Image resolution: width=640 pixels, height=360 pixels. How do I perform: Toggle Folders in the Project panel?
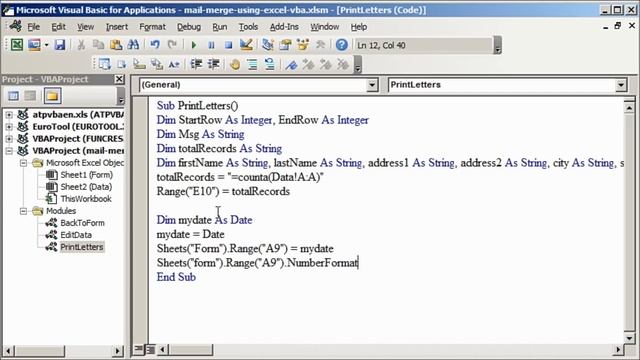click(52, 96)
